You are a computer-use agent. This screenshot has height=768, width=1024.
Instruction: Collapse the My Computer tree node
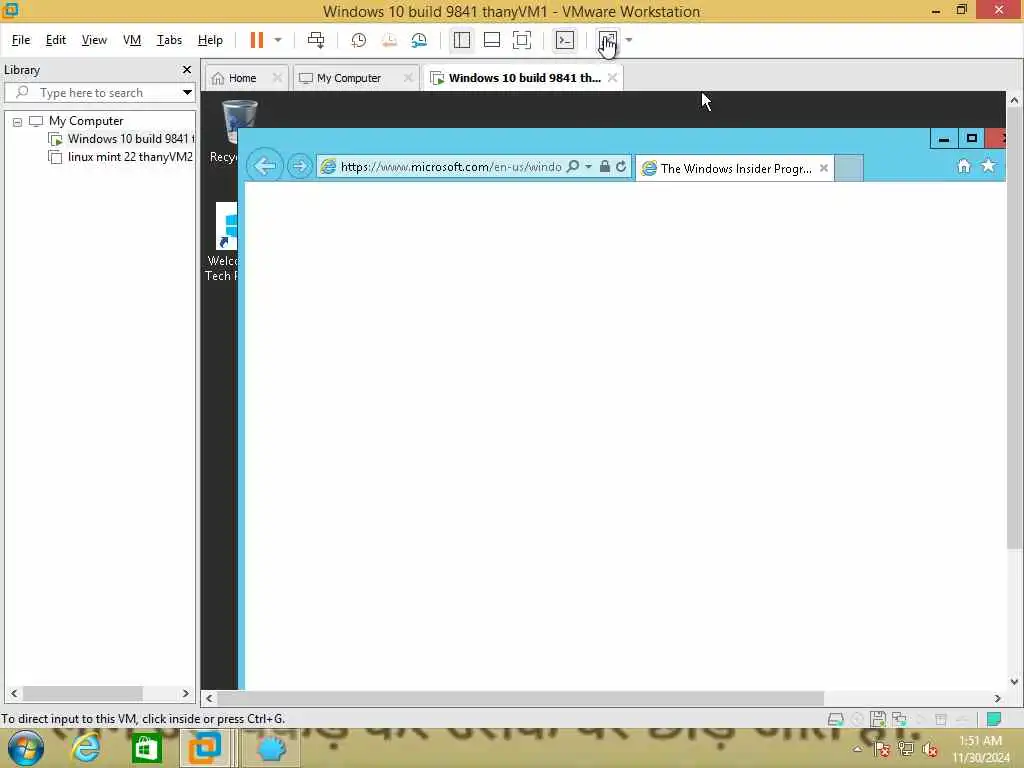click(18, 121)
